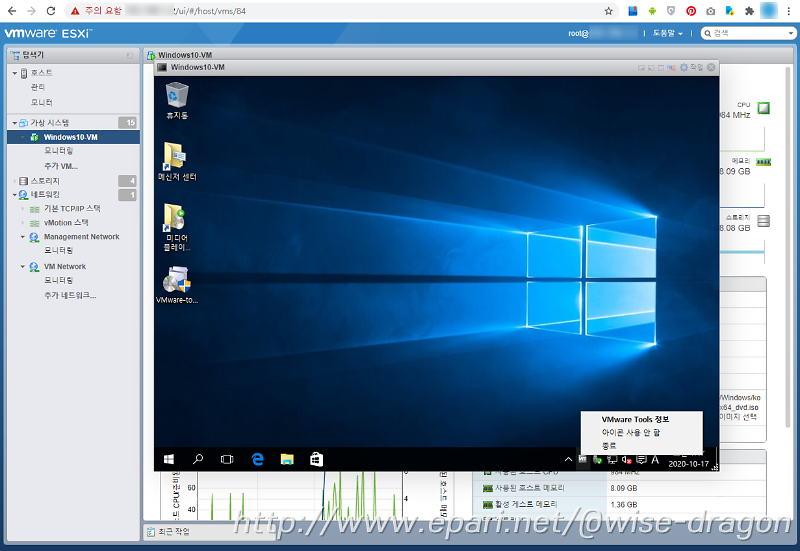Click the VMware ESXi logo
The height and width of the screenshot is (551, 800).
tap(48, 33)
